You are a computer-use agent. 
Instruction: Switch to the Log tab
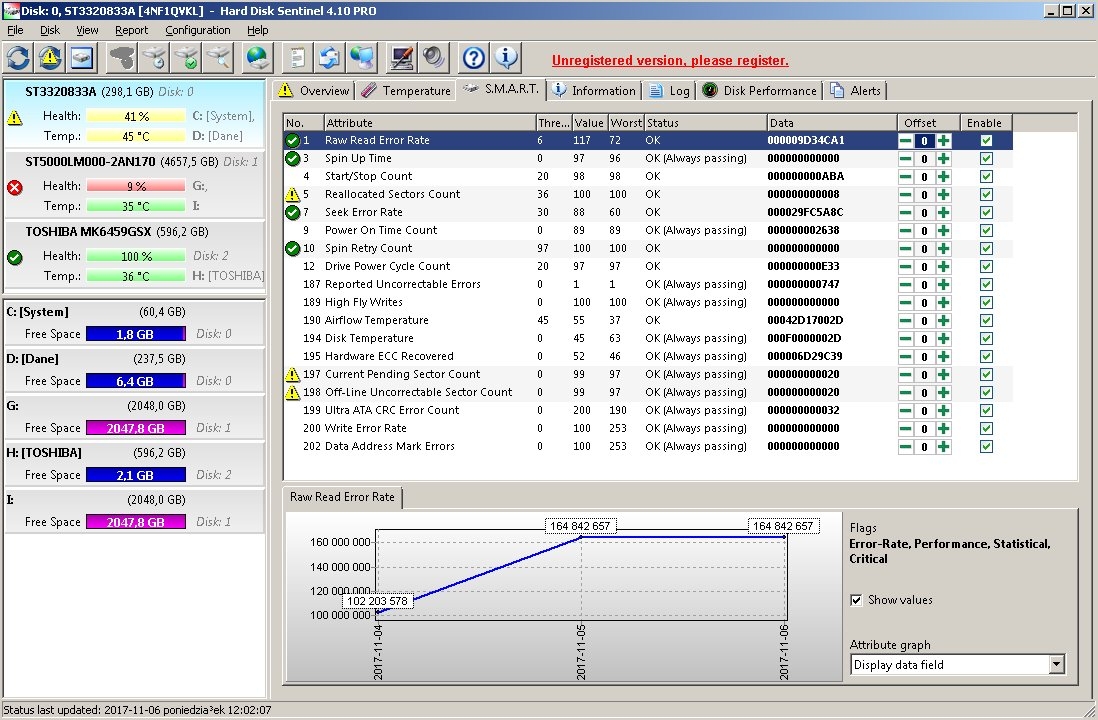click(x=669, y=90)
